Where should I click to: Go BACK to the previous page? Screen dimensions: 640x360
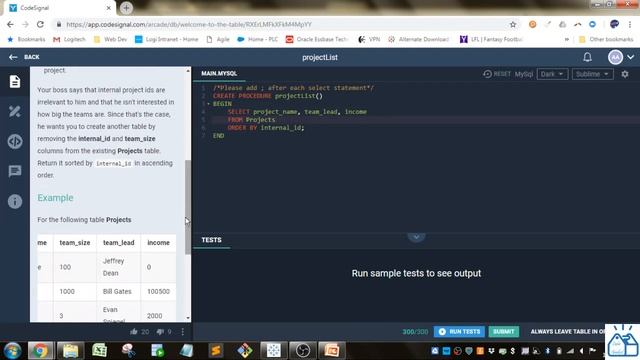click(x=24, y=57)
